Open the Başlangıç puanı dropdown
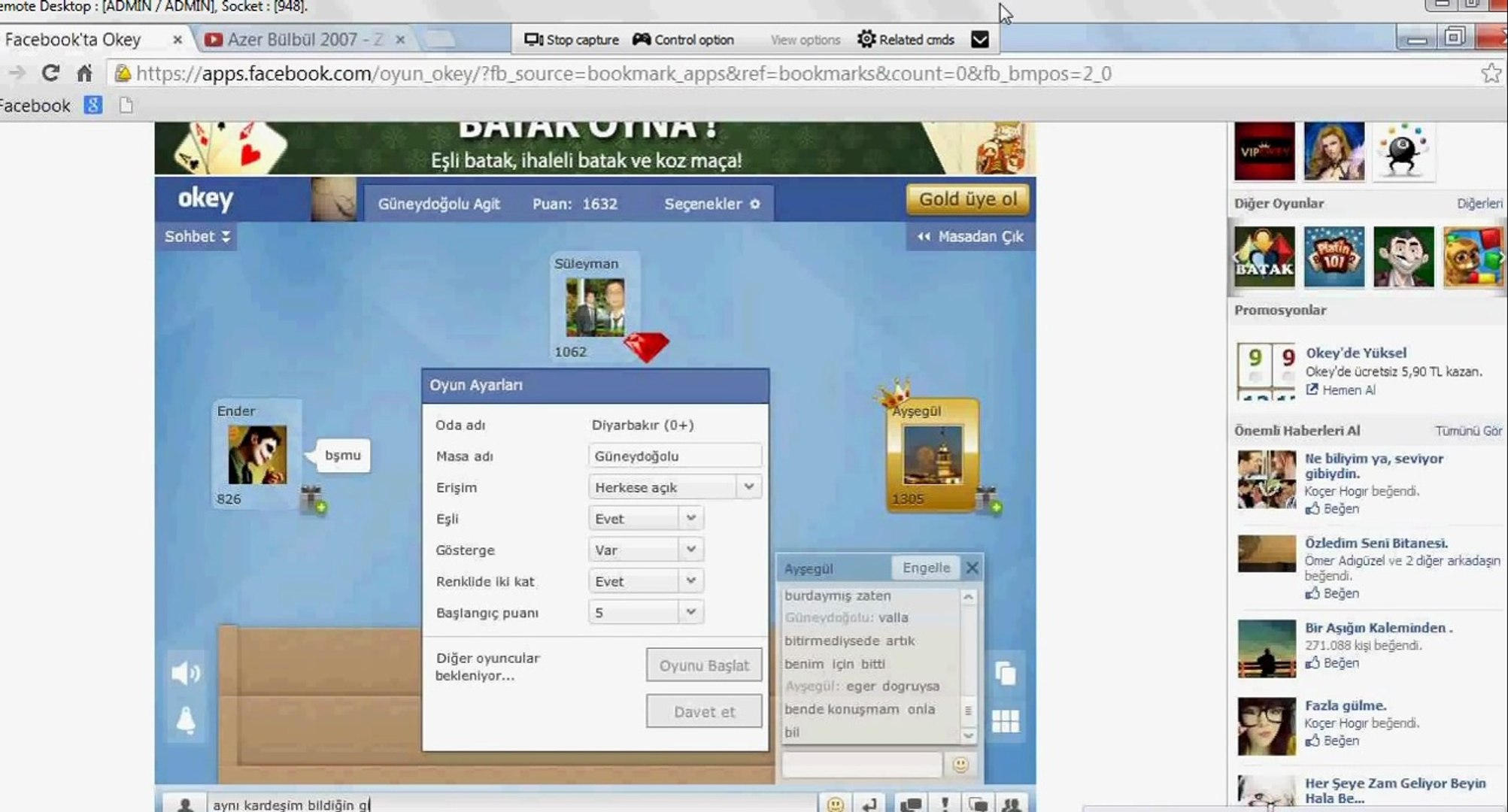 point(645,613)
